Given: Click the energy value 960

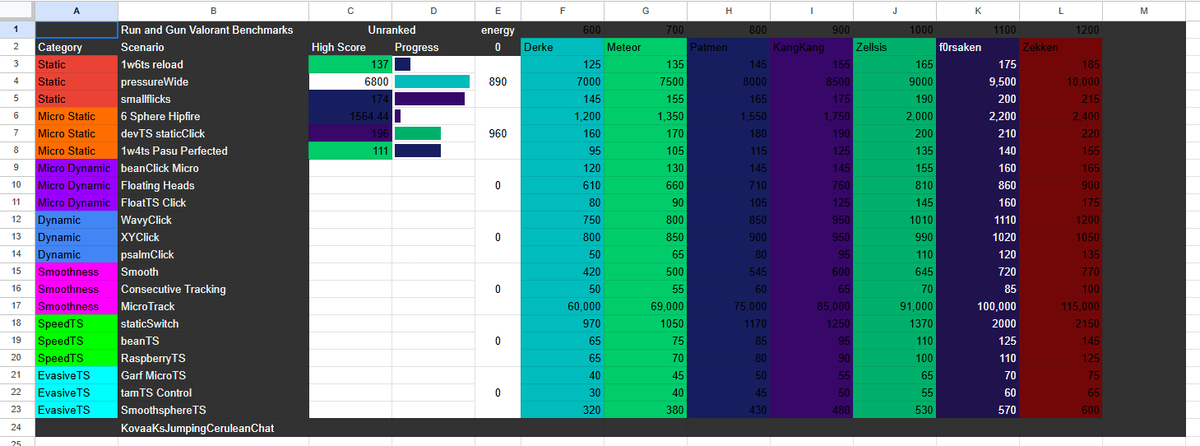Looking at the screenshot, I should pyautogui.click(x=497, y=133).
